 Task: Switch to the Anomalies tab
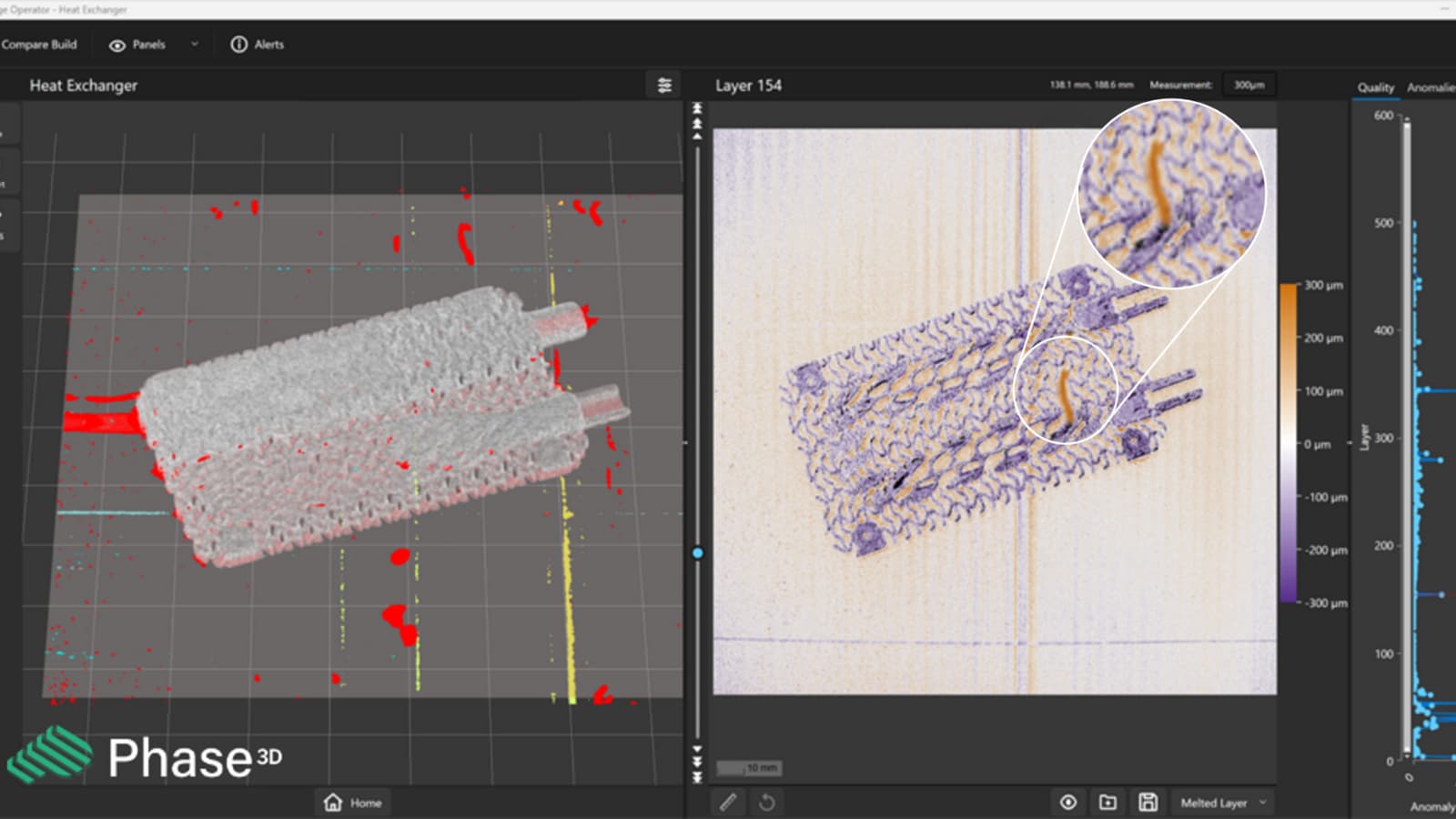coord(1432,86)
